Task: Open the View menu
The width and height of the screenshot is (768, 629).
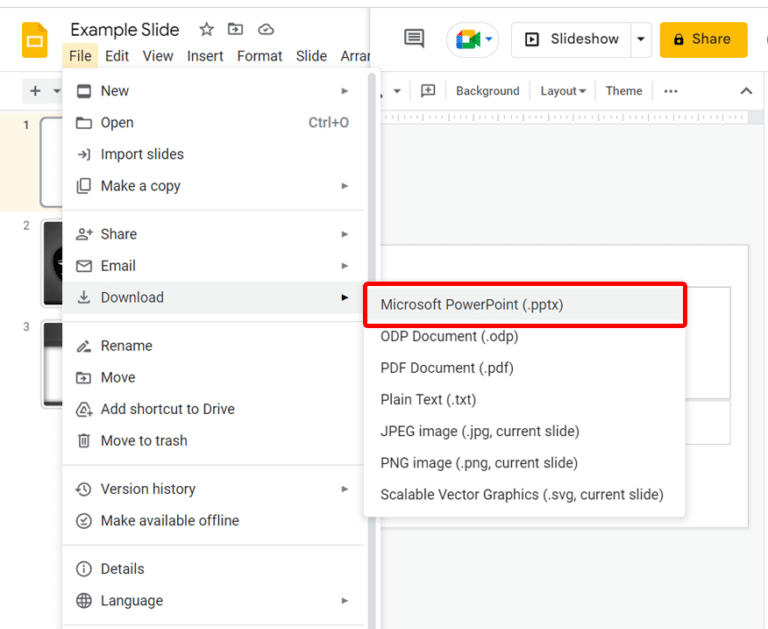Action: point(158,56)
